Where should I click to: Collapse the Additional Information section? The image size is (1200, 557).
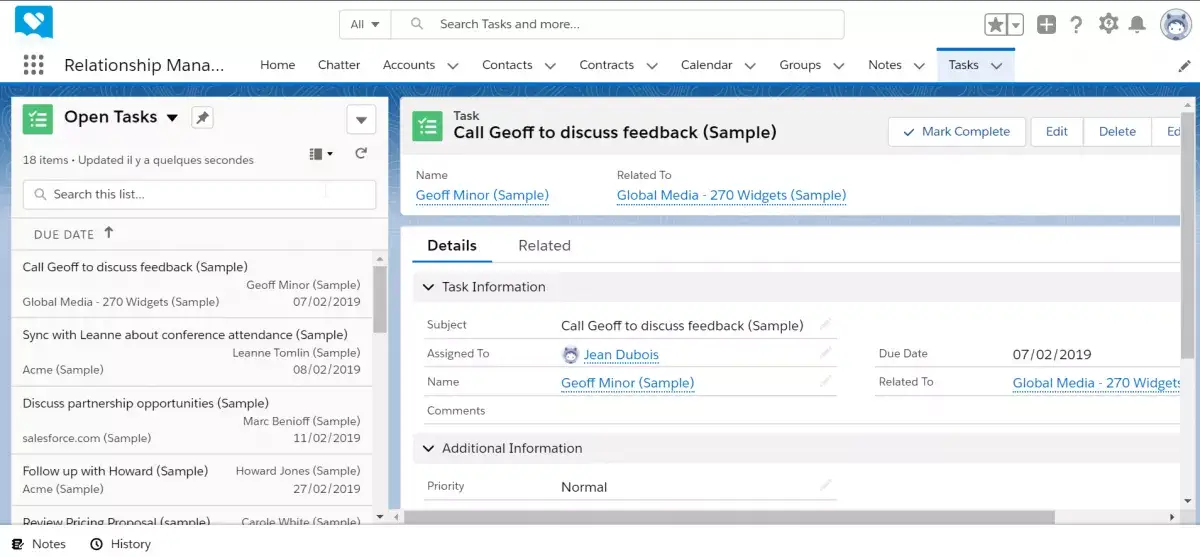(x=429, y=448)
